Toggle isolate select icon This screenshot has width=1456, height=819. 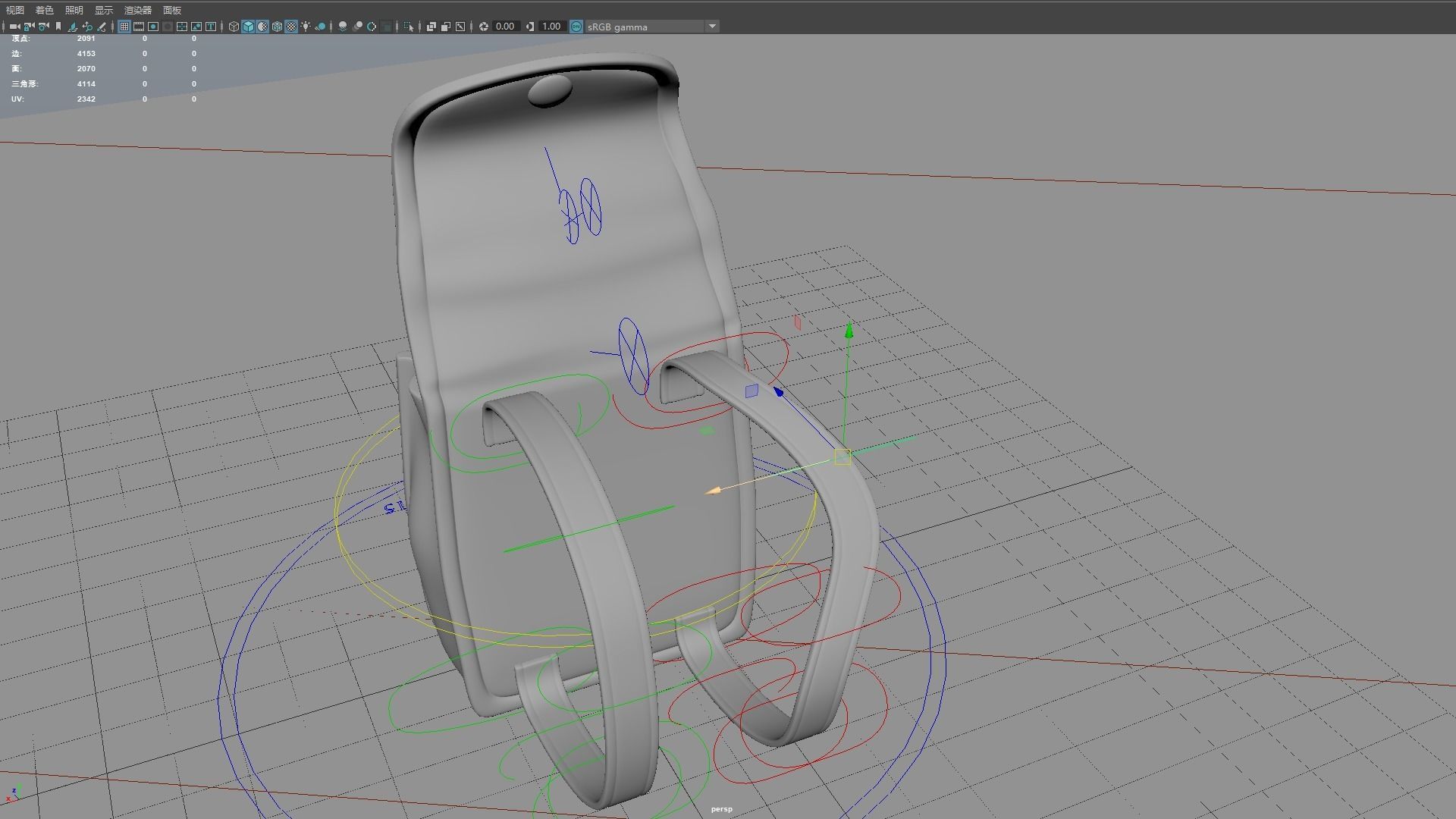(x=408, y=27)
